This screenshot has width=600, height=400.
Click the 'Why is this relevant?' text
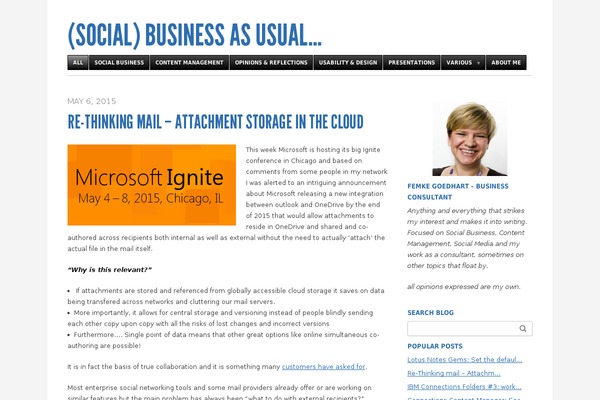point(110,270)
